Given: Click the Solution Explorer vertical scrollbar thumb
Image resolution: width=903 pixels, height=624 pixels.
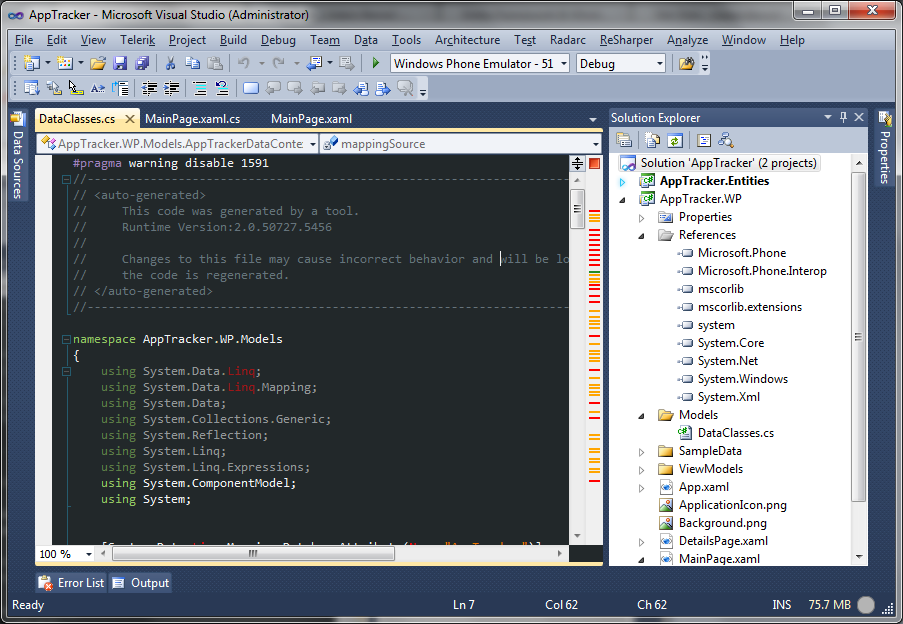Looking at the screenshot, I should [858, 336].
